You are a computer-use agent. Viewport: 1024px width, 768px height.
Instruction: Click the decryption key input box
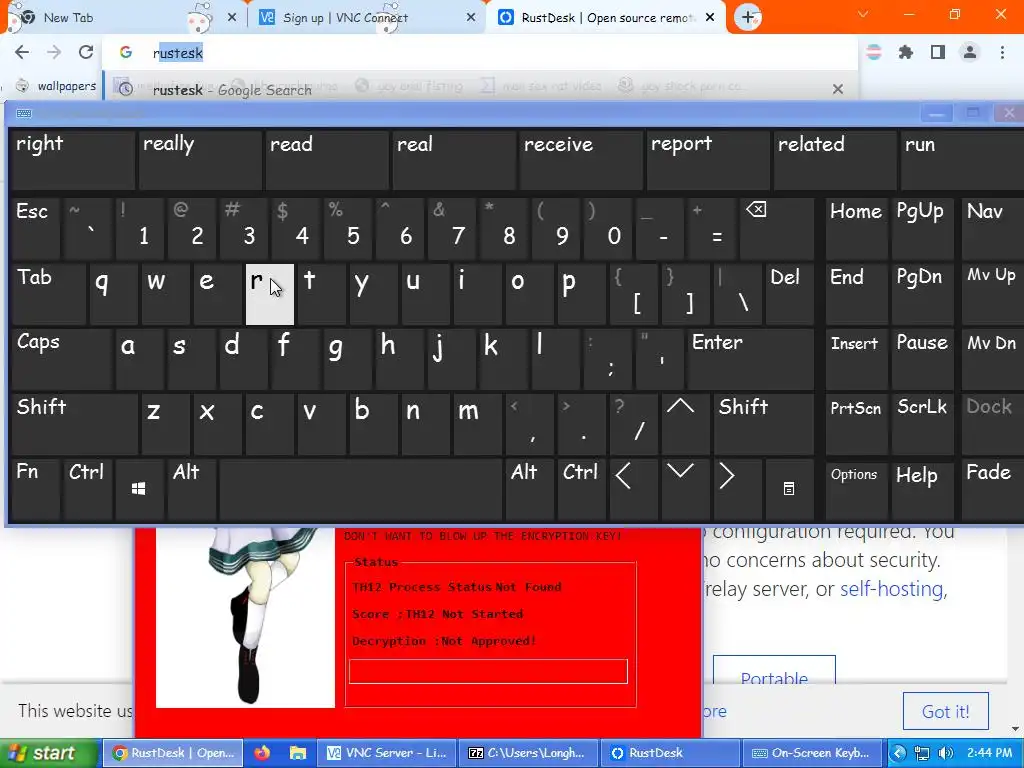(x=488, y=671)
